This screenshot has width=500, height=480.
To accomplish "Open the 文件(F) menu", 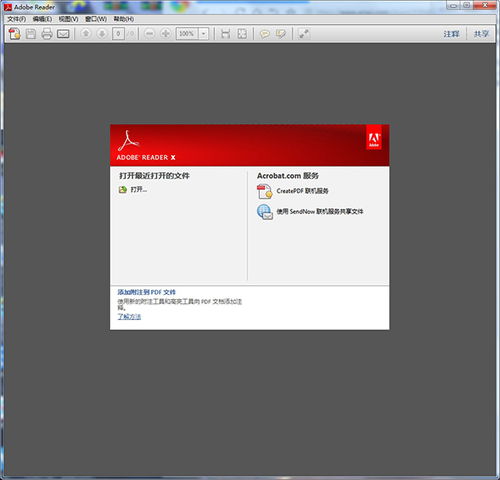I will click(x=17, y=19).
